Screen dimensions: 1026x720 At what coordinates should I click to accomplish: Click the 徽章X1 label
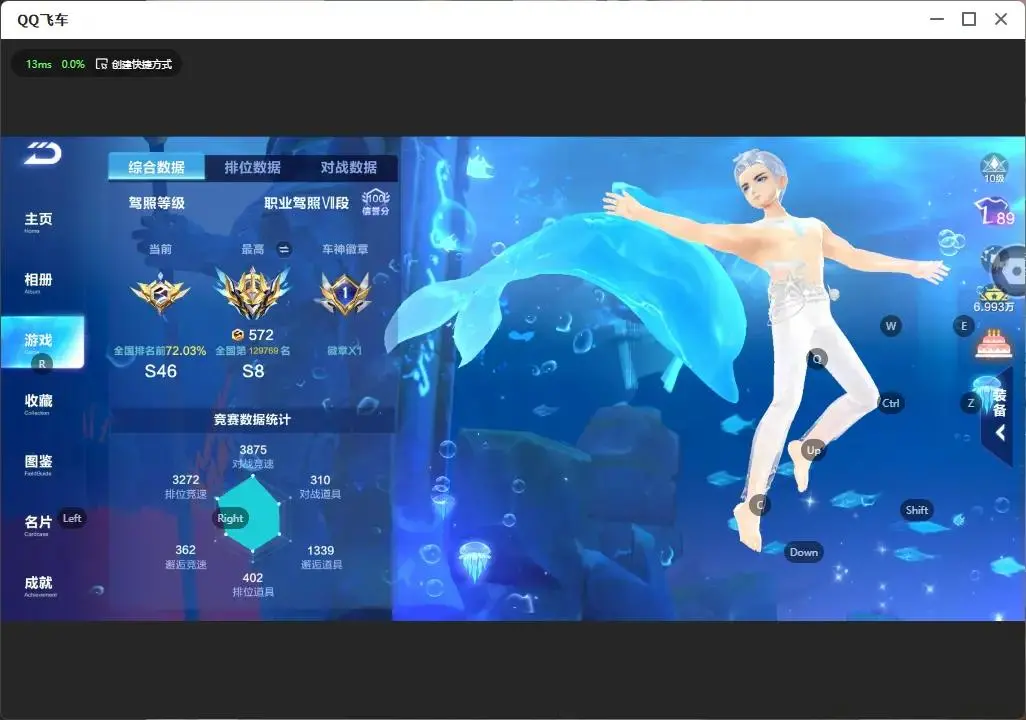(x=345, y=351)
